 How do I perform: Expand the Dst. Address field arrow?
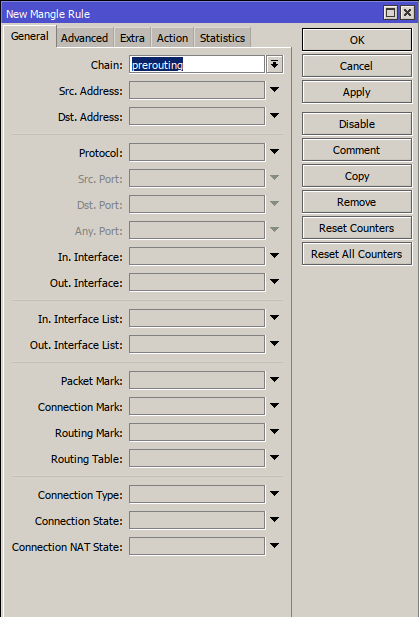coord(275,116)
